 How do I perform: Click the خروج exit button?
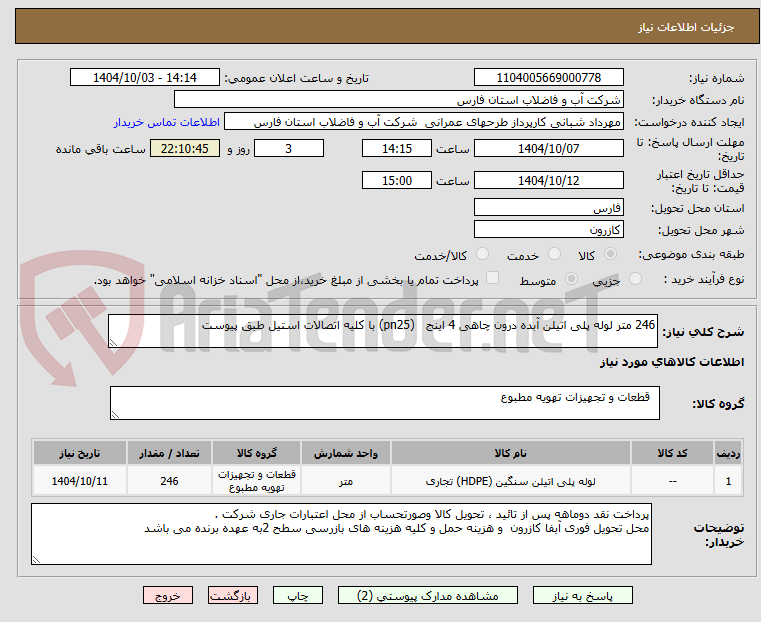click(x=168, y=595)
